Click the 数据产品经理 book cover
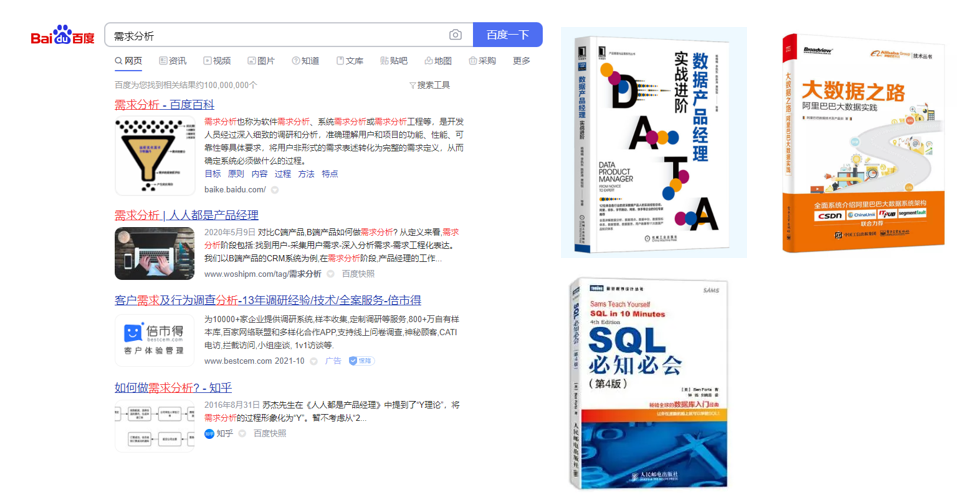Image resolution: width=971 pixels, height=496 pixels. 652,145
